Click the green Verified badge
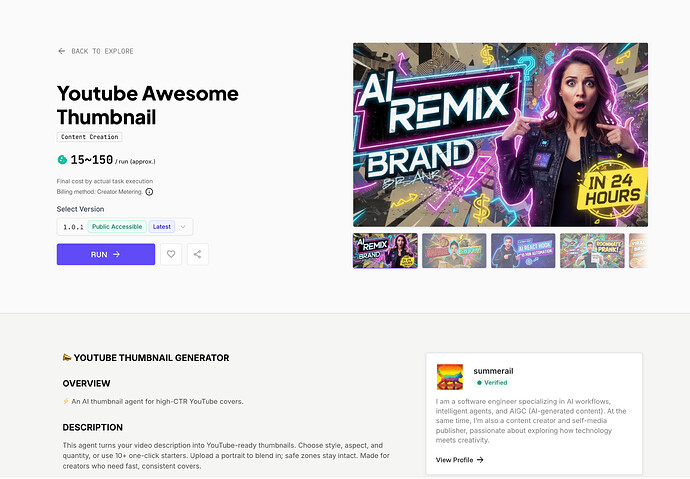This screenshot has width=690, height=479. pos(492,382)
